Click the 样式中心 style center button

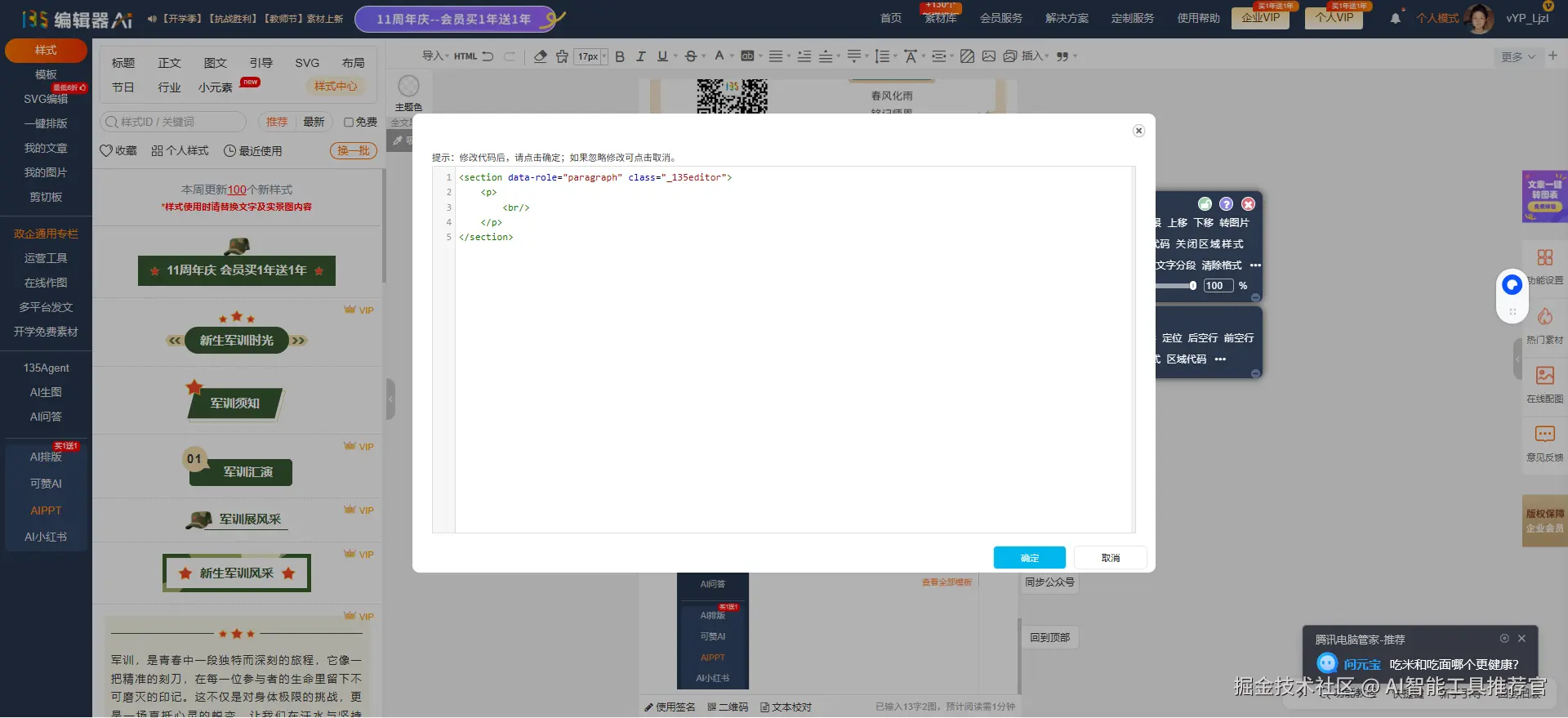[x=336, y=86]
